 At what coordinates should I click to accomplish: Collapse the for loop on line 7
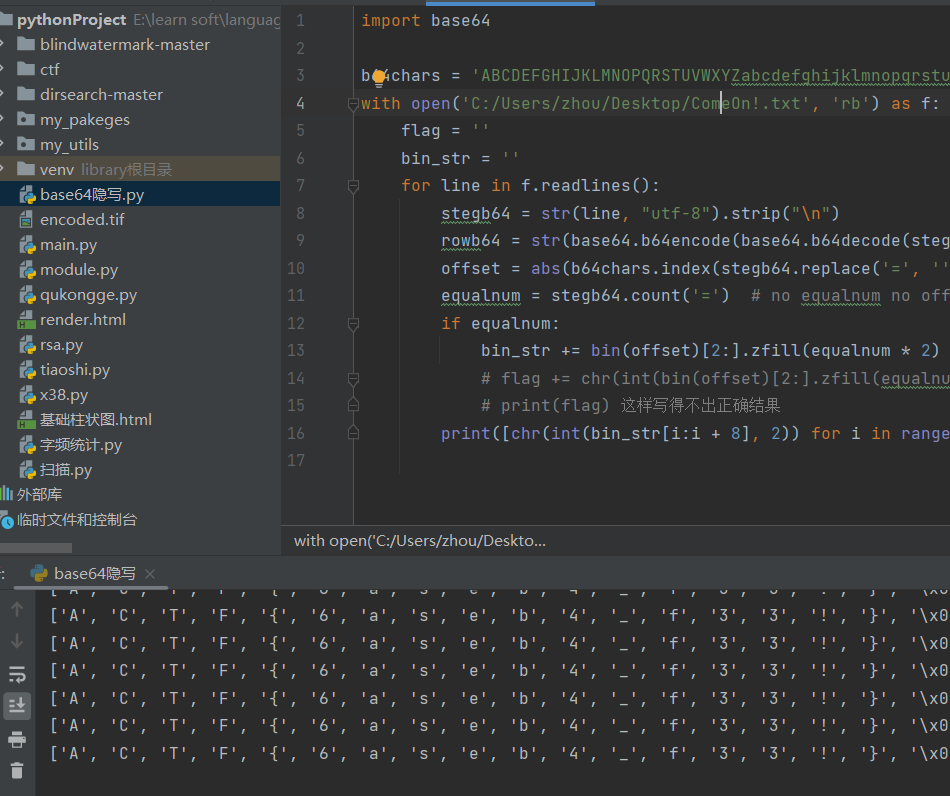coord(354,186)
